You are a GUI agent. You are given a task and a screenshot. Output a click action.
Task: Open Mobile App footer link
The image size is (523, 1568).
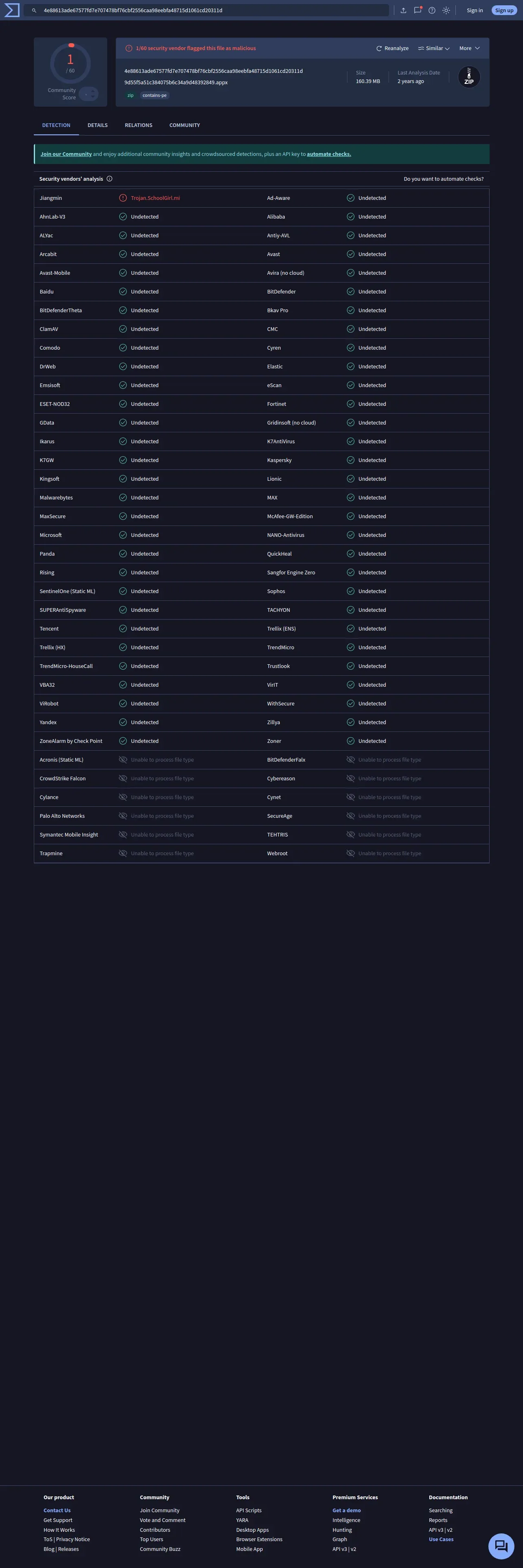coord(250,1549)
